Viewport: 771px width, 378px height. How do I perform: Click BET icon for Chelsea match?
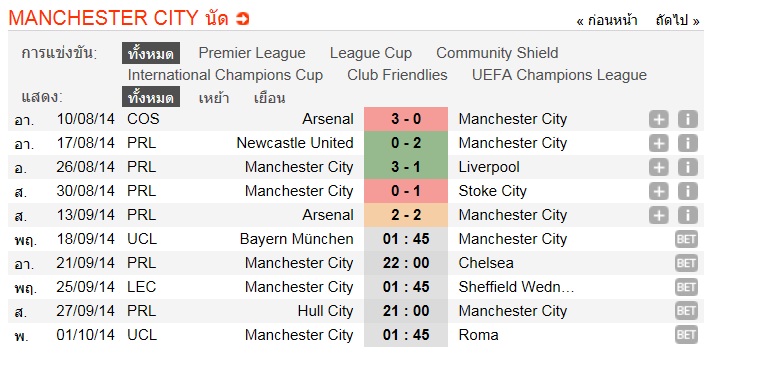tap(686, 263)
